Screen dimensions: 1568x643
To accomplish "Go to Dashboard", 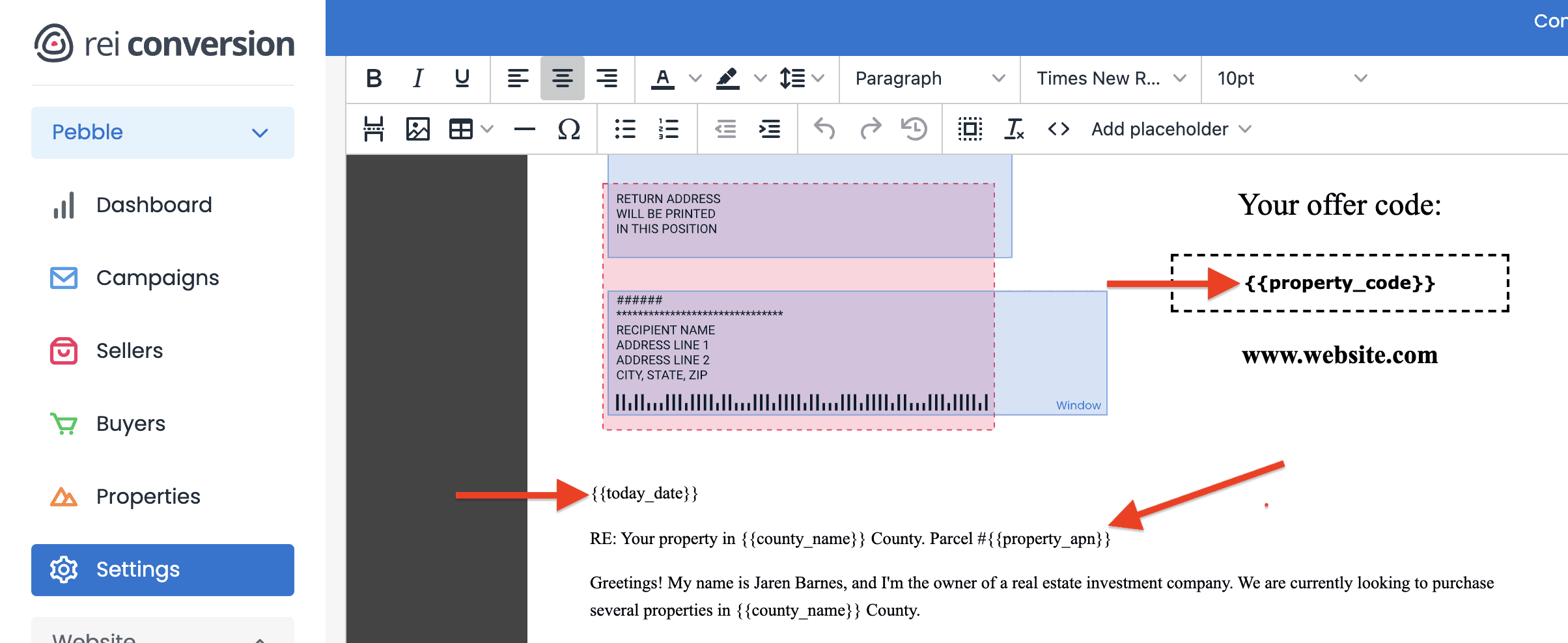I will 163,205.
